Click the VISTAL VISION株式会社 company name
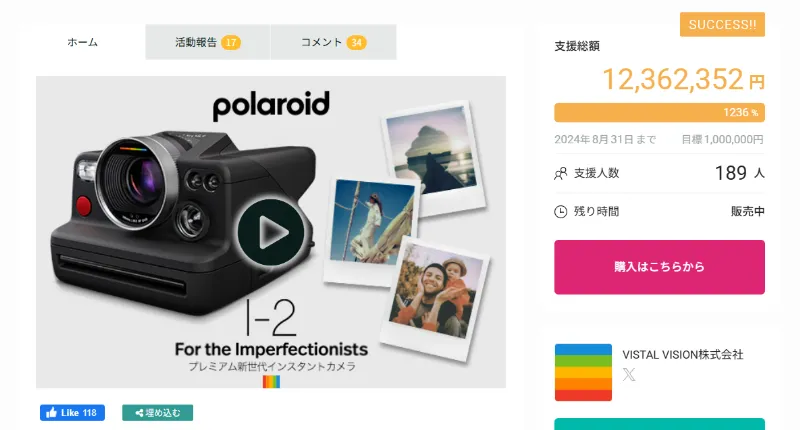The height and width of the screenshot is (430, 800). click(683, 355)
